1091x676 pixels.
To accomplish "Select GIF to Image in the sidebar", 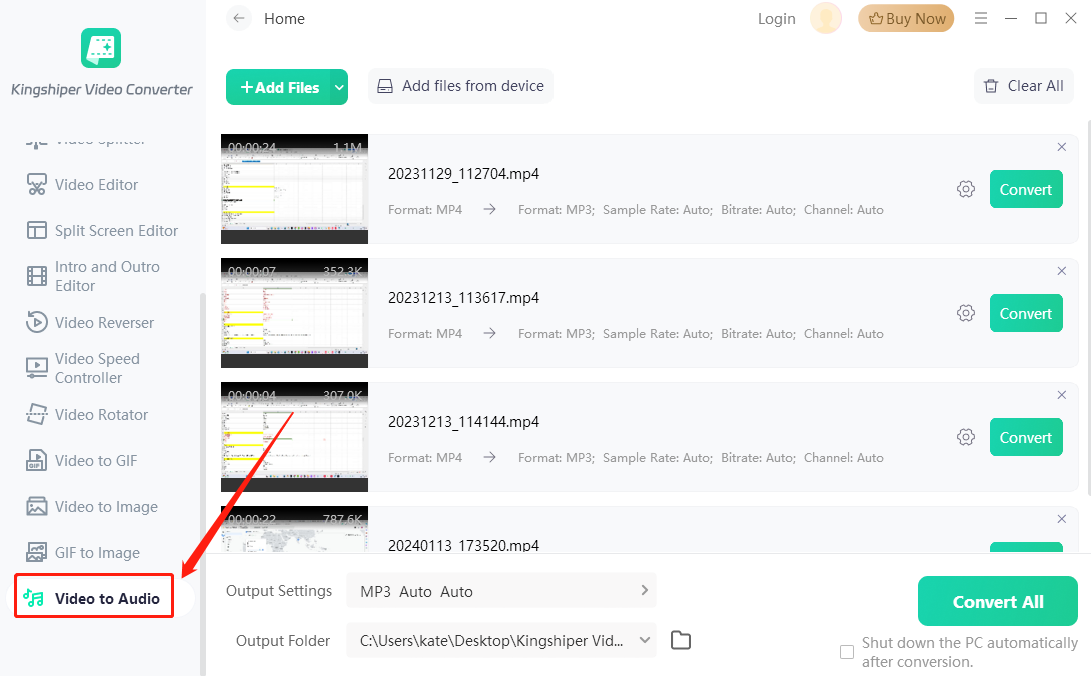I will coord(97,552).
